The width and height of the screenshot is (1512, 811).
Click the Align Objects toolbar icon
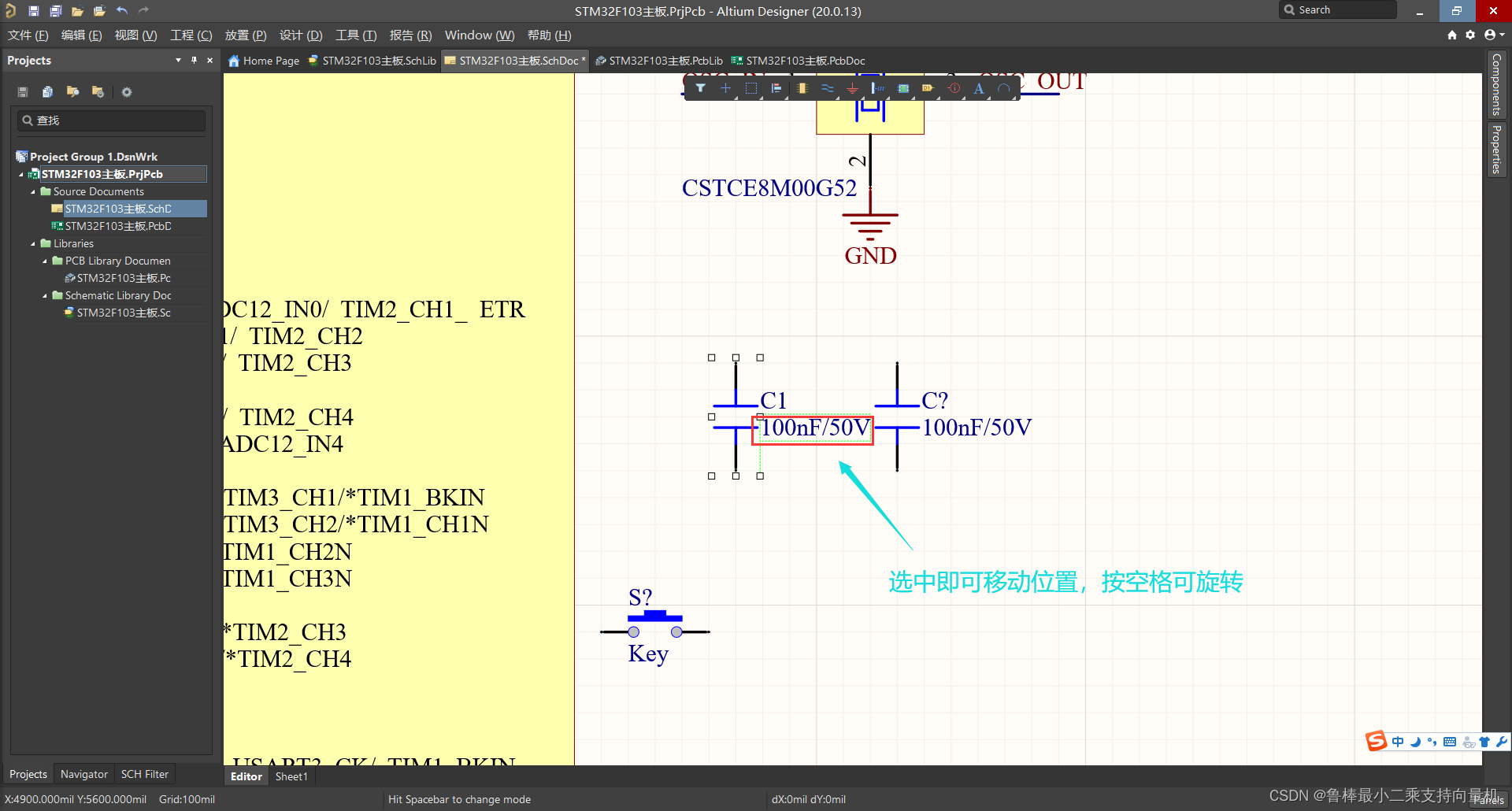pyautogui.click(x=776, y=89)
